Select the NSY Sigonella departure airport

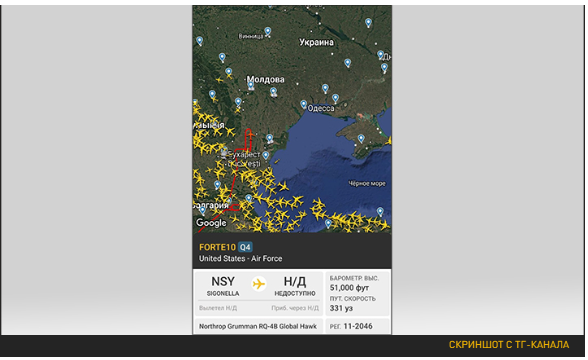pos(223,286)
